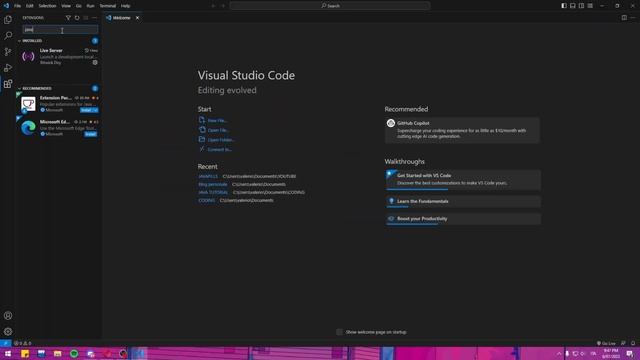Toggle primary side bar layout icon
The height and width of the screenshot is (360, 640).
(564, 6)
